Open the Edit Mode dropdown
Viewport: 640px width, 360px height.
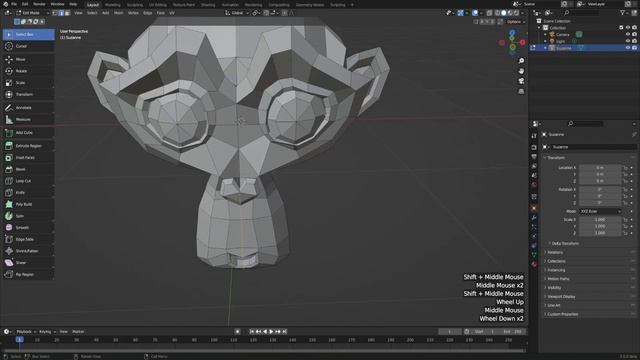(32, 13)
